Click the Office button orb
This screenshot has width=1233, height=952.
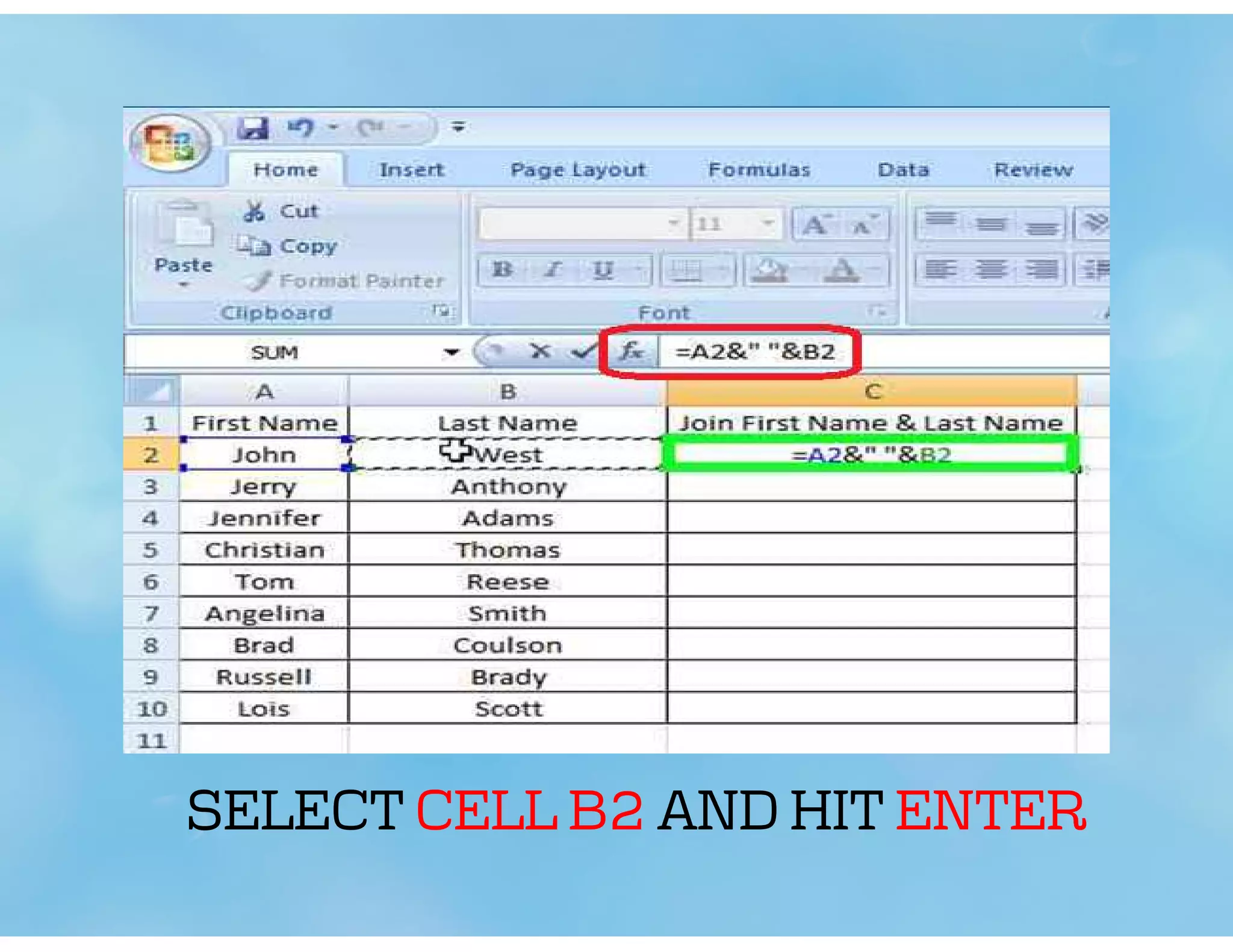tap(170, 143)
